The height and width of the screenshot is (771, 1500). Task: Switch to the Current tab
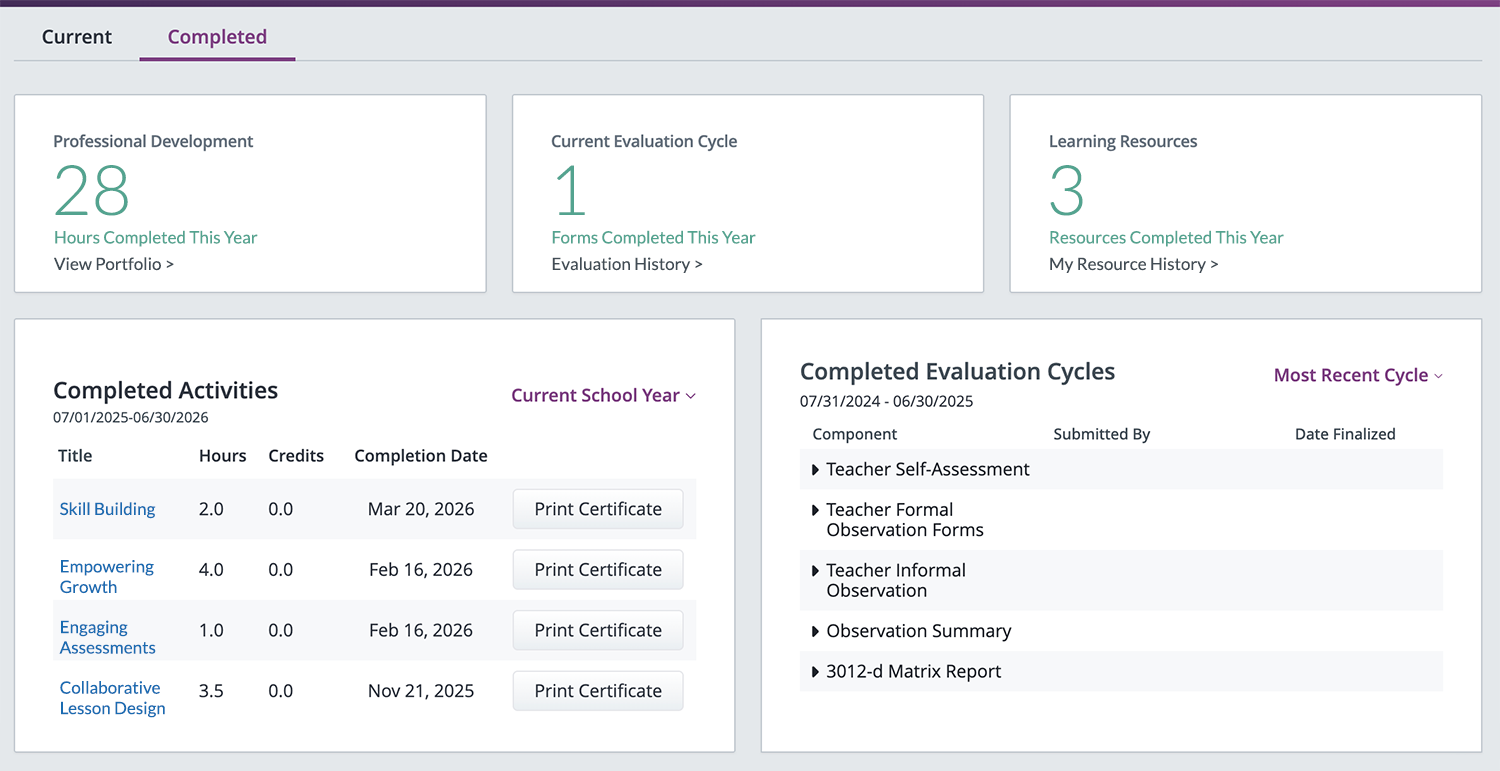click(x=77, y=37)
